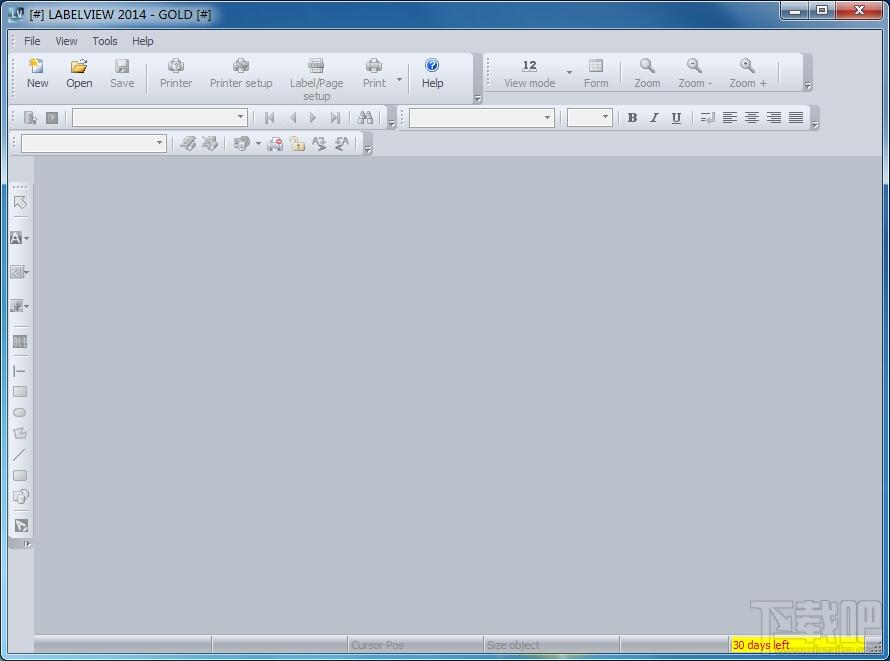Open the File menu
The image size is (890, 661).
[32, 41]
